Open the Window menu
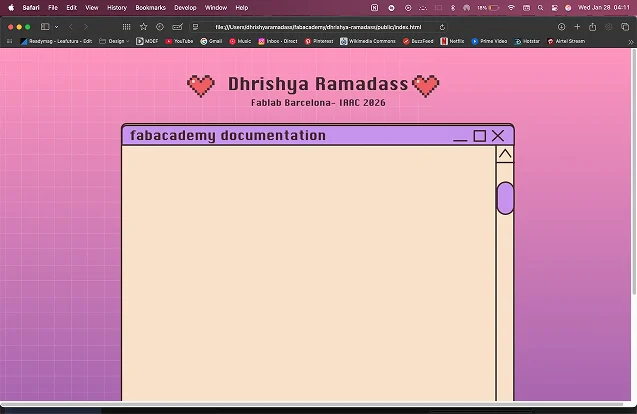 [216, 7]
